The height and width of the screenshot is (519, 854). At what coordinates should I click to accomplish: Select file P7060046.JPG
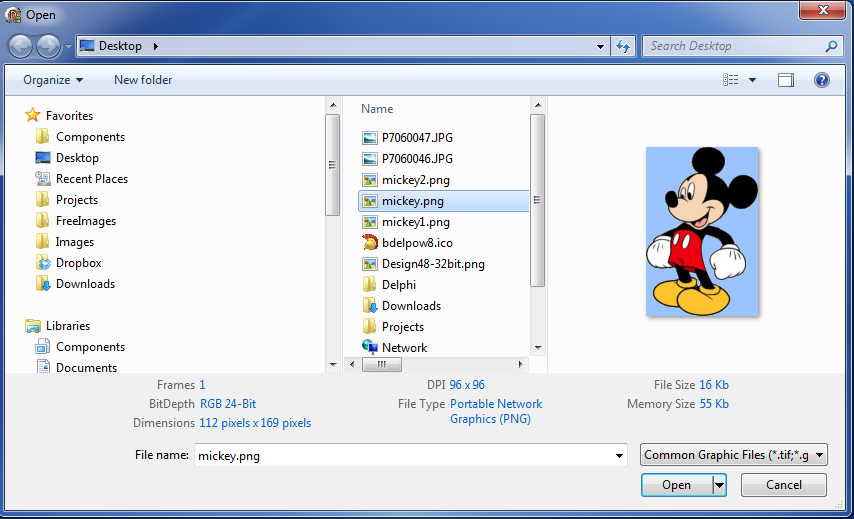click(x=407, y=158)
